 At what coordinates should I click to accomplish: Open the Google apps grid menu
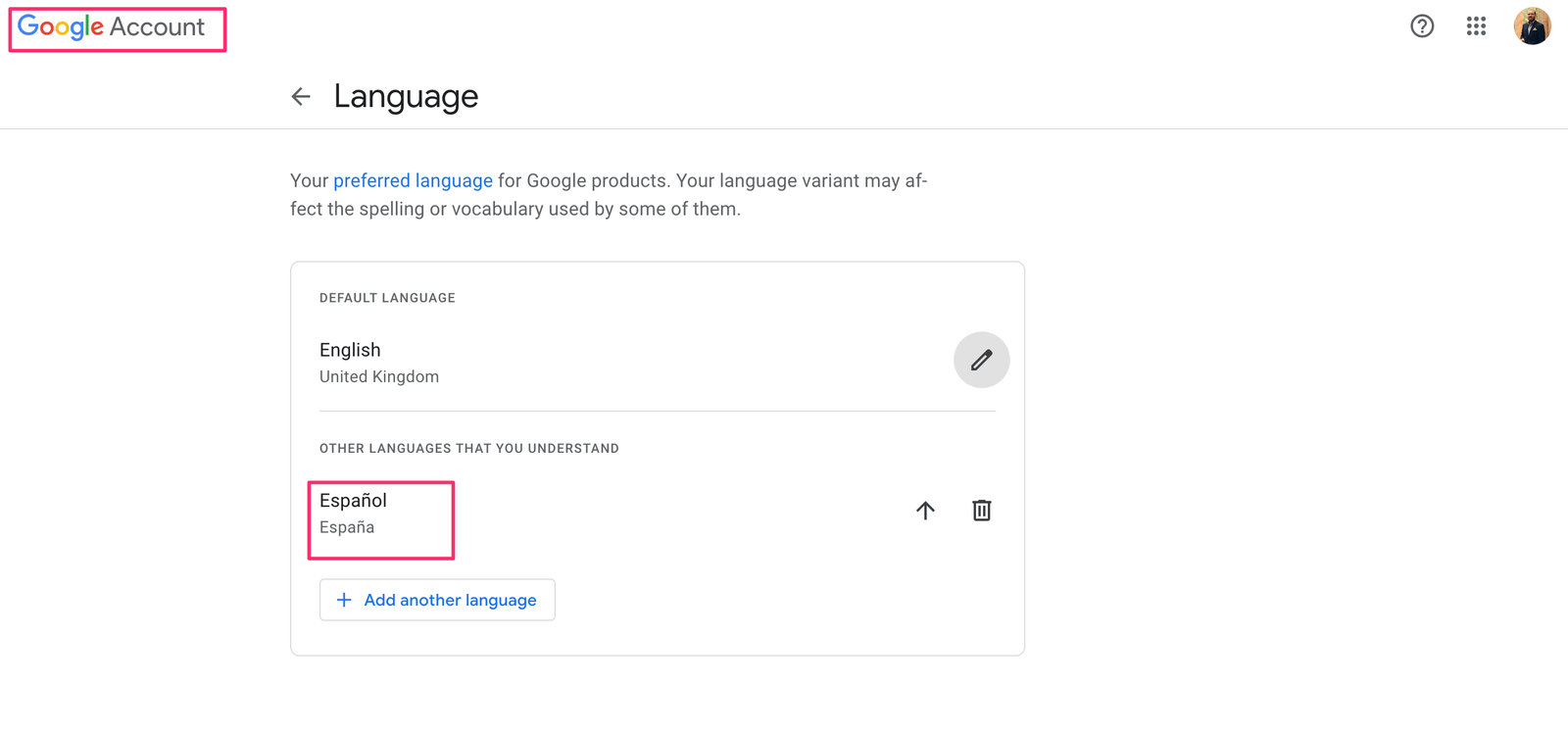tap(1476, 26)
